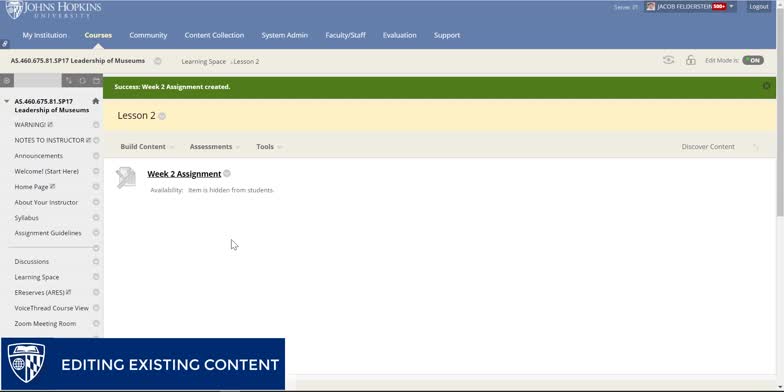Open Welcome! (Start Here) in the menu
The width and height of the screenshot is (784, 392).
[46, 171]
